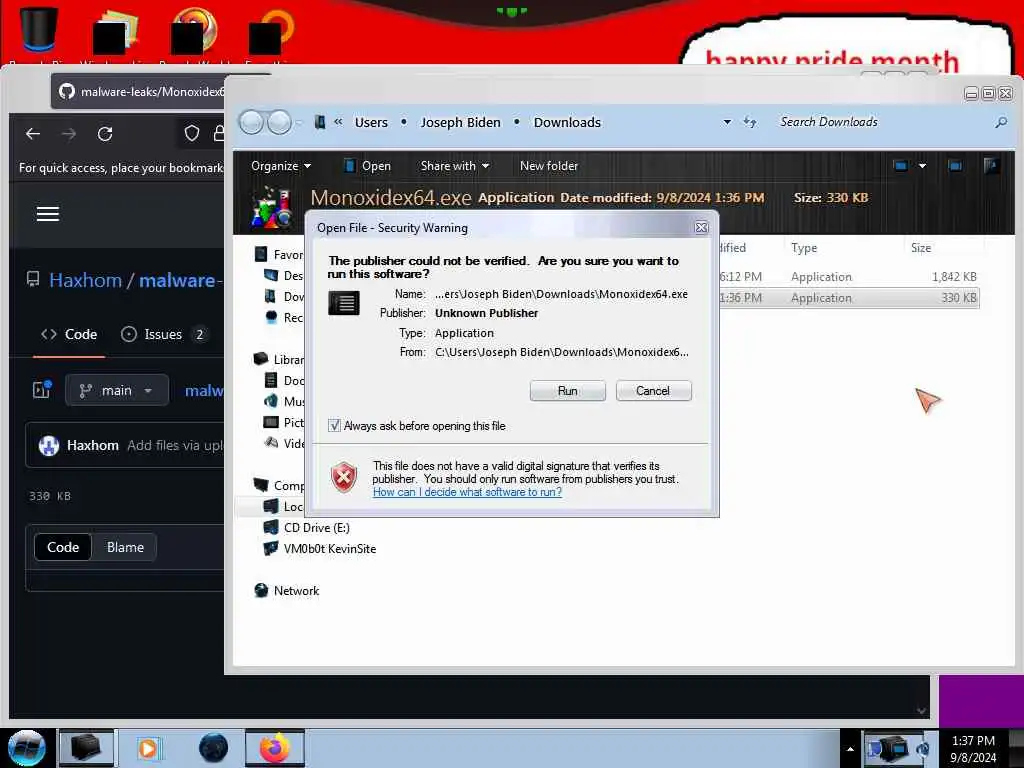Open the main branch dropdown

(x=117, y=391)
